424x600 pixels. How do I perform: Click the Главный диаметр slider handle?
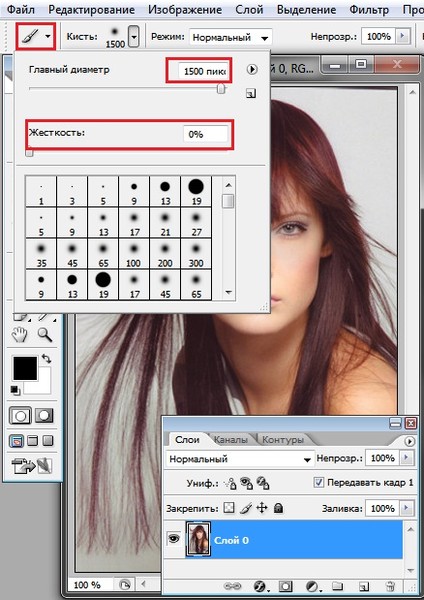point(221,89)
